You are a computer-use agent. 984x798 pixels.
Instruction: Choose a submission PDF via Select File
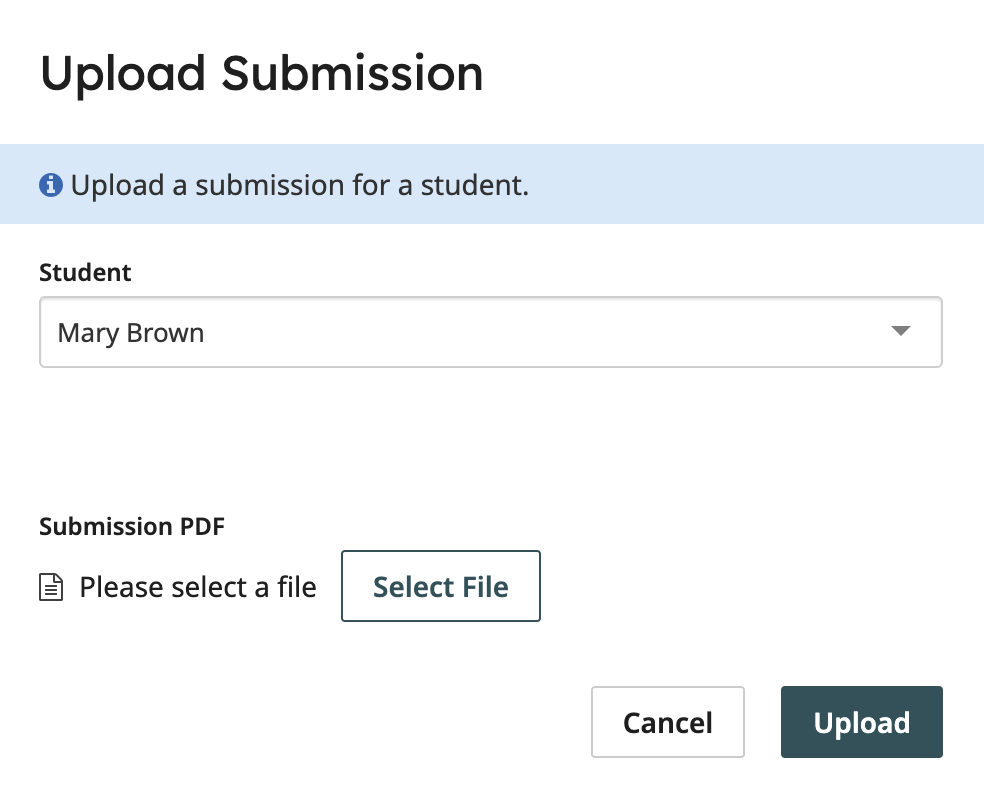pos(440,586)
